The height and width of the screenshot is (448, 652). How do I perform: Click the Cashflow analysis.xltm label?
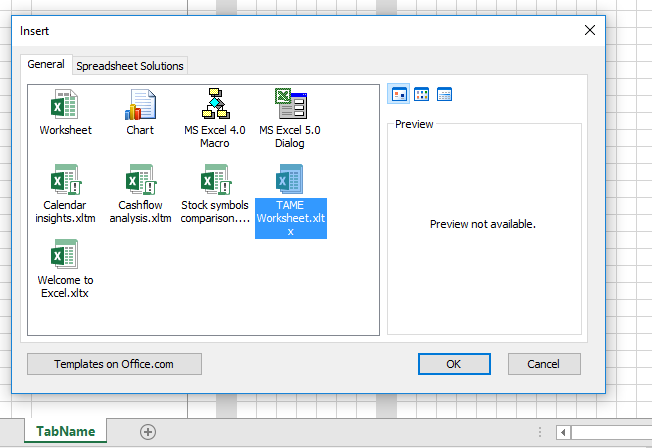pyautogui.click(x=141, y=211)
